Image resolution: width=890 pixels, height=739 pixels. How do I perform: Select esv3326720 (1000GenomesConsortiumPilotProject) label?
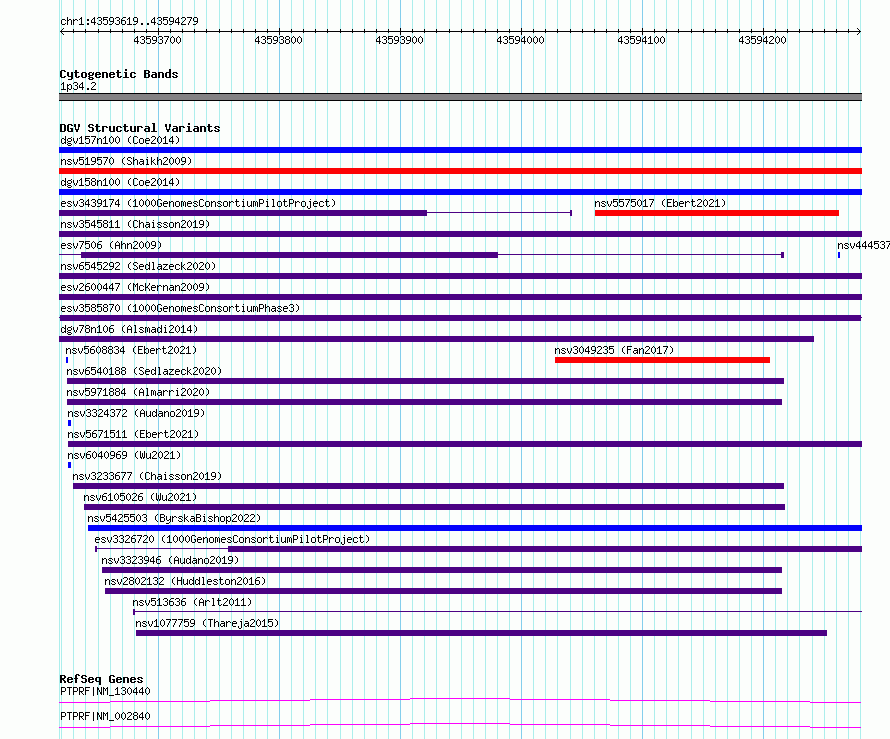coord(232,539)
